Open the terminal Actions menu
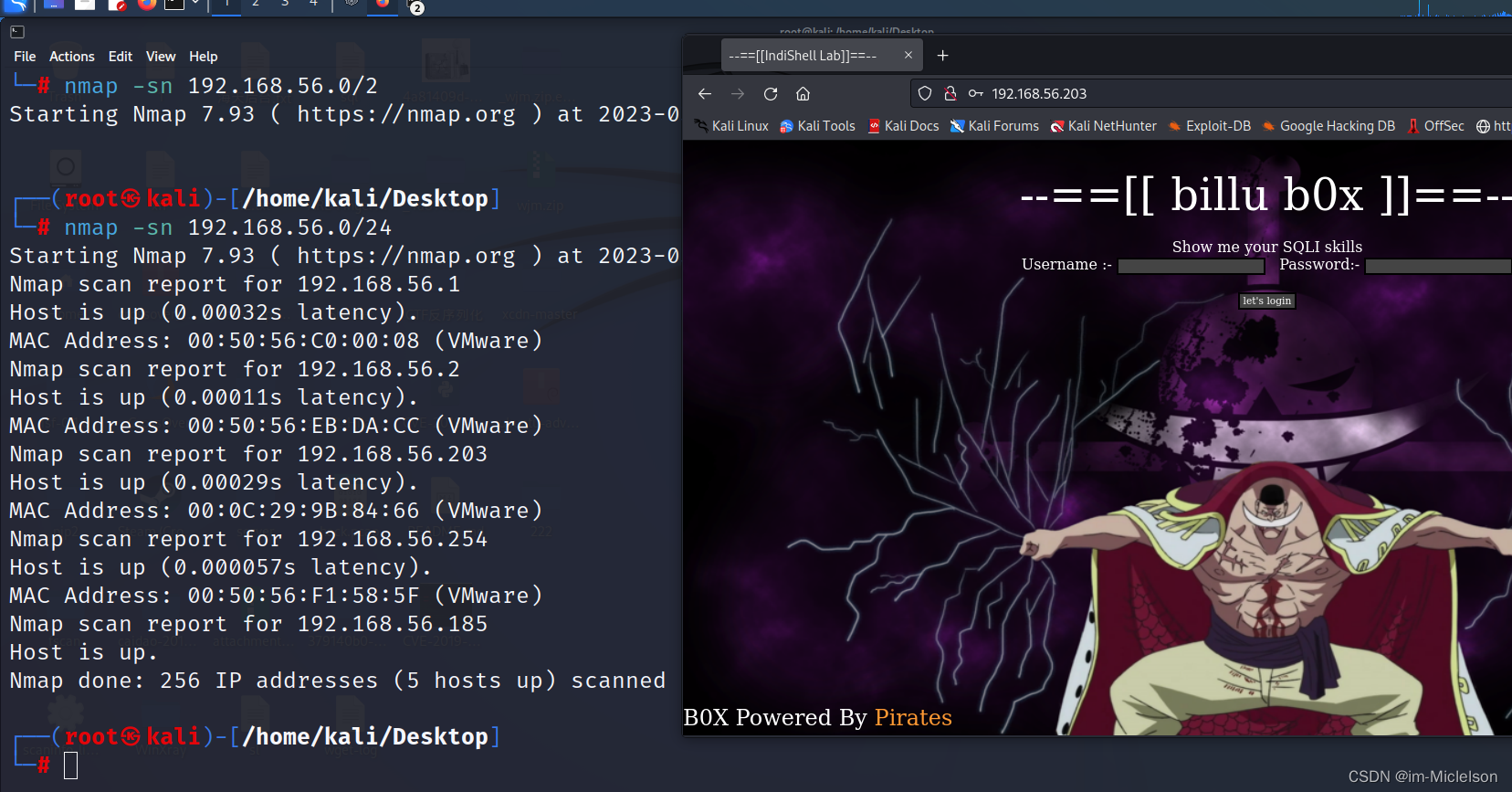1512x792 pixels. [72, 57]
